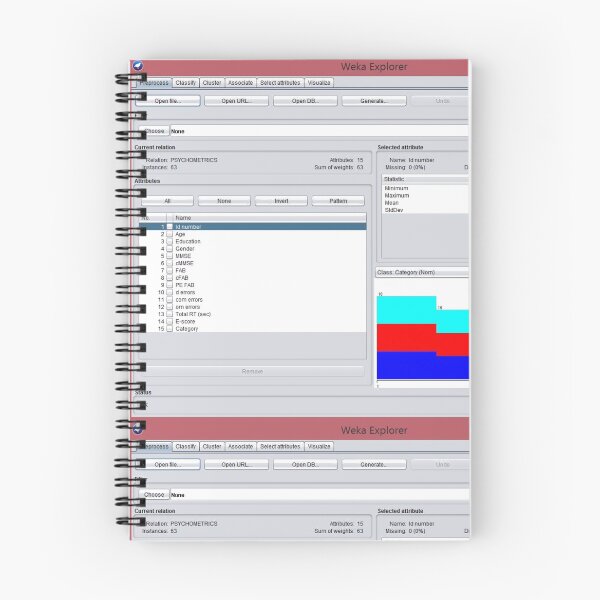The image size is (600, 600).
Task: Select the 'com errors' attribute row
Action: click(253, 300)
